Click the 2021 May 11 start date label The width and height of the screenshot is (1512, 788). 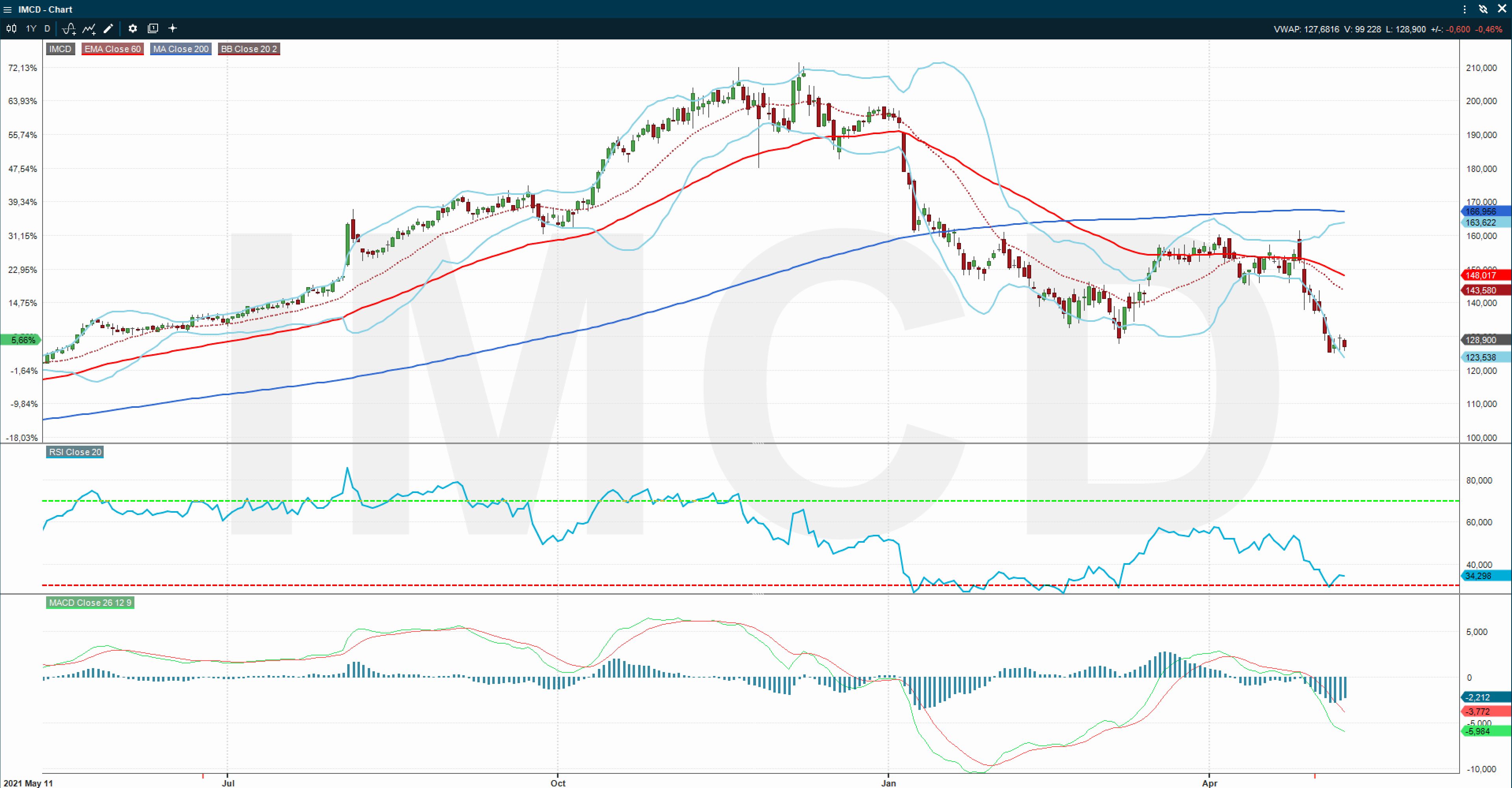coord(28,783)
